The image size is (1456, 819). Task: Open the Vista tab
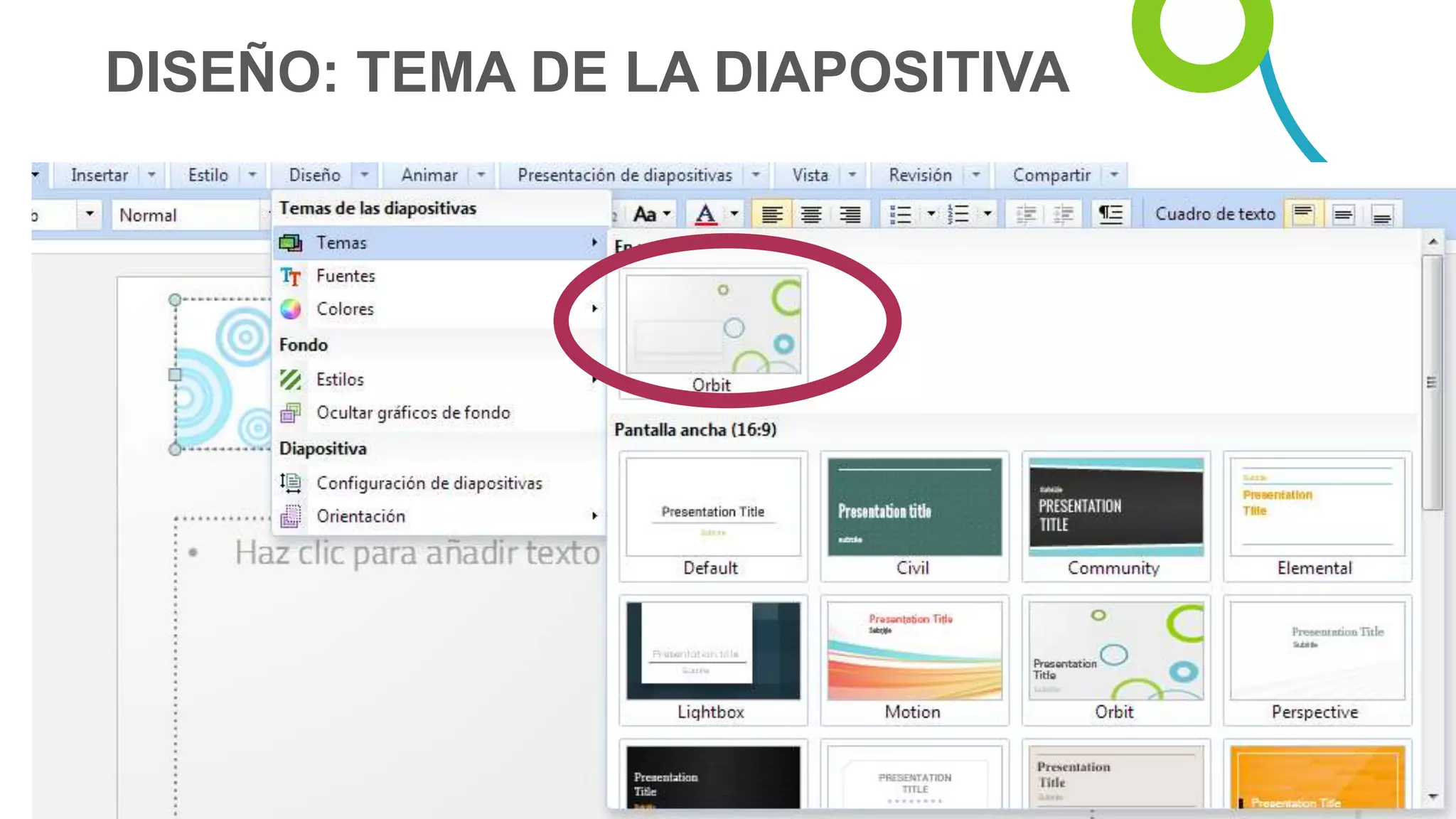point(810,175)
